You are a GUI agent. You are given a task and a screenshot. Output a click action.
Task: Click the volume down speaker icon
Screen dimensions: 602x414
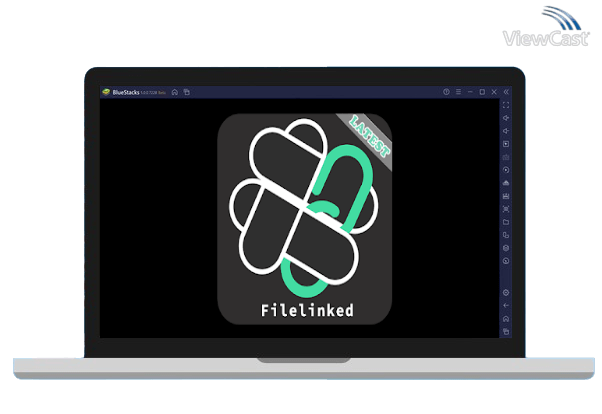[506, 131]
